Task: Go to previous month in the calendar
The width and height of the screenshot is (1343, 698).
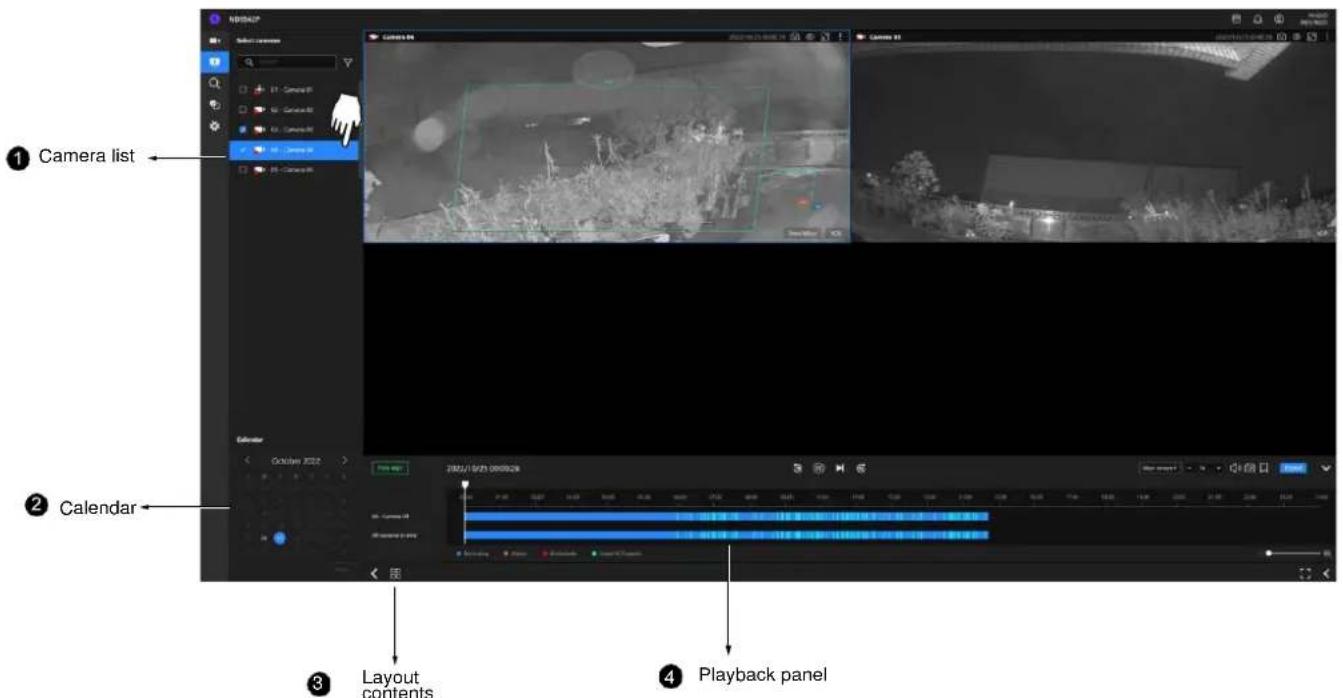Action: (x=248, y=460)
